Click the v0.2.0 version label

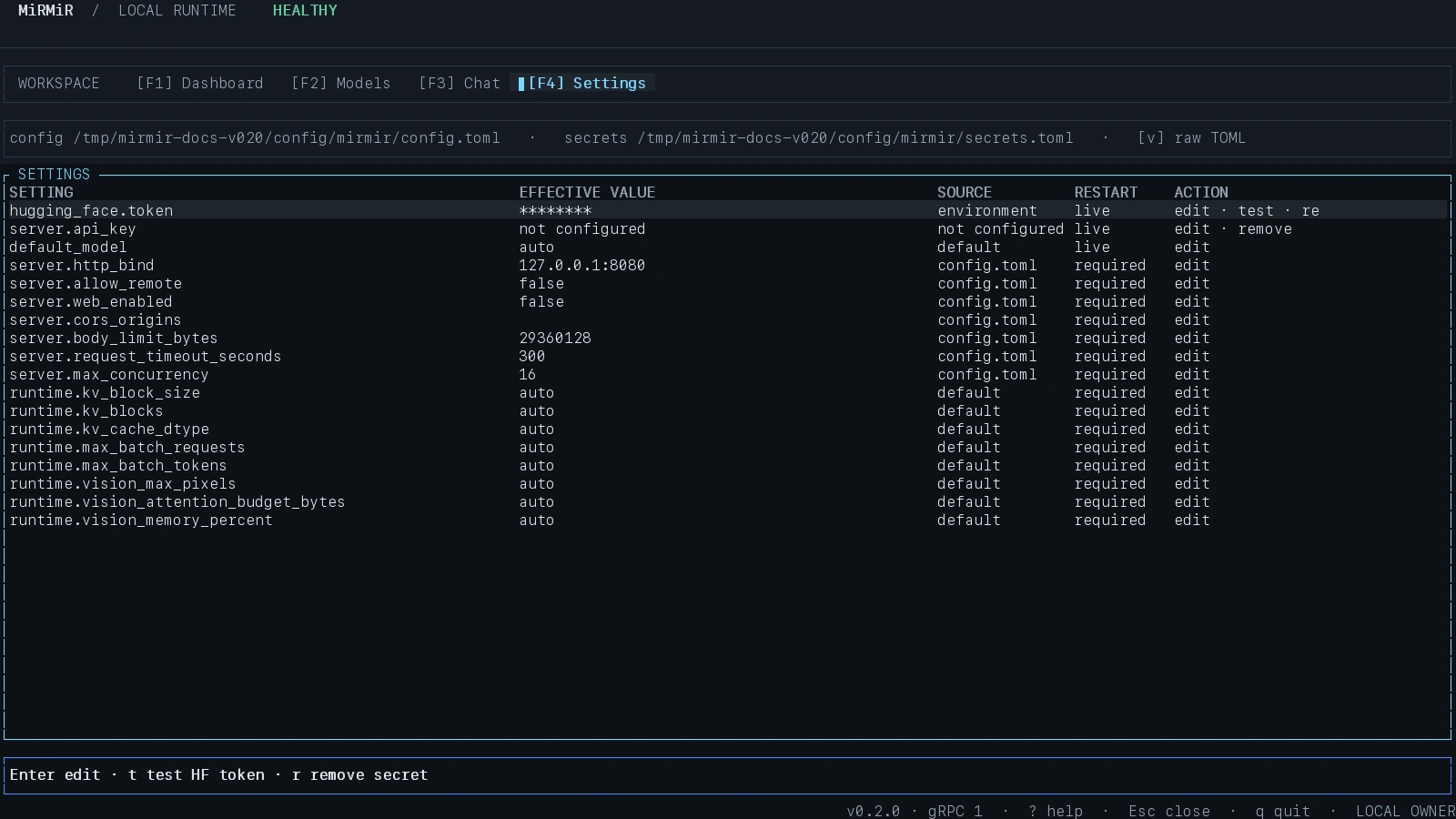click(874, 811)
